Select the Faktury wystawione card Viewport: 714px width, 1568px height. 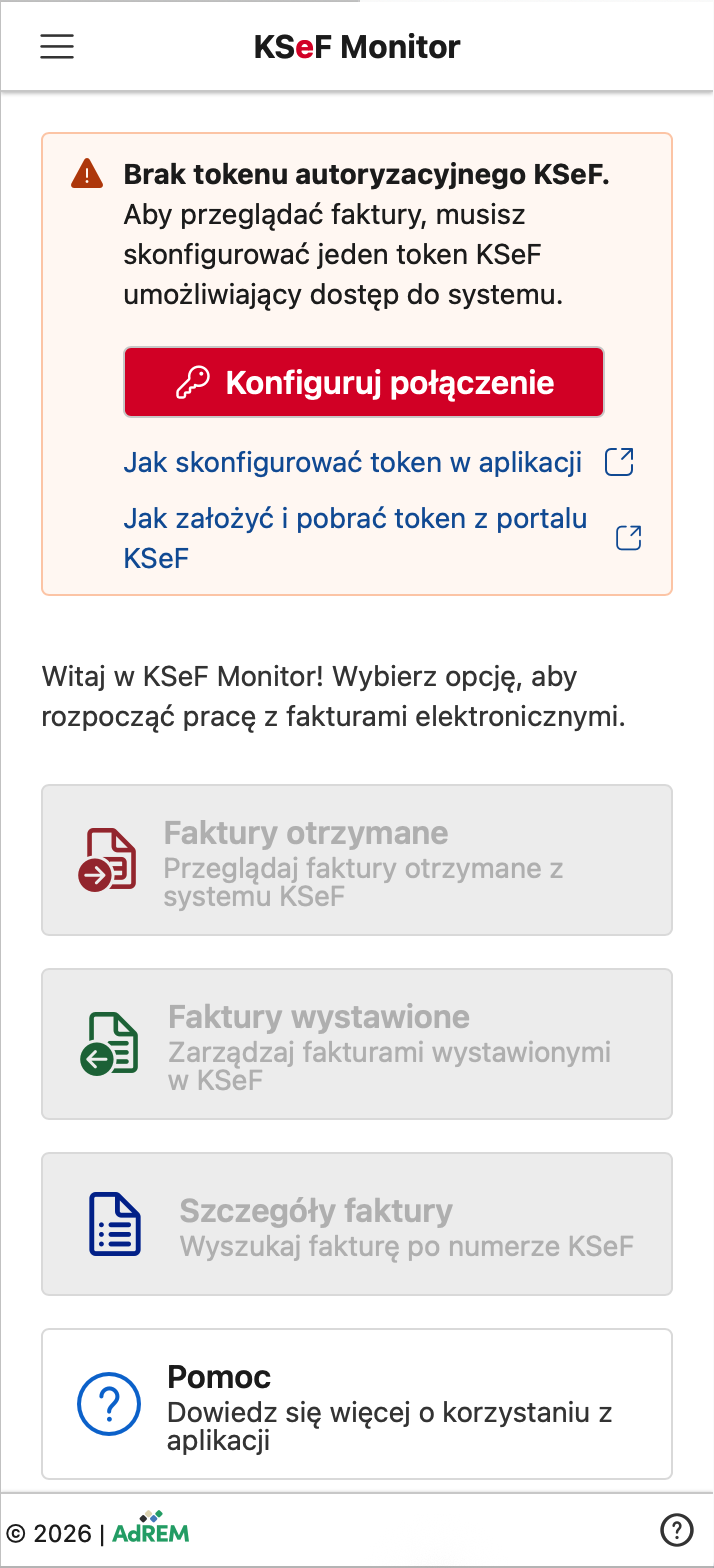357,1043
